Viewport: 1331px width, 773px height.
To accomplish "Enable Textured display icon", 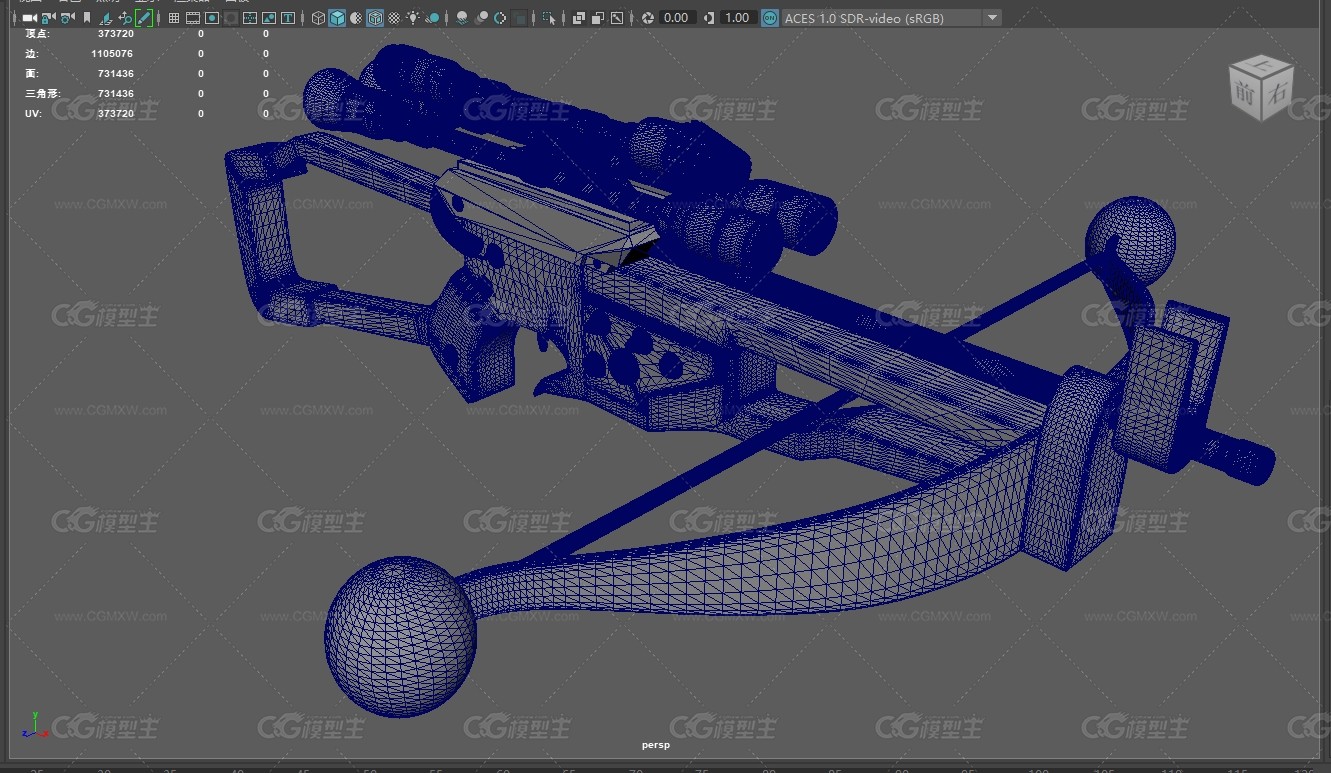I will [394, 18].
